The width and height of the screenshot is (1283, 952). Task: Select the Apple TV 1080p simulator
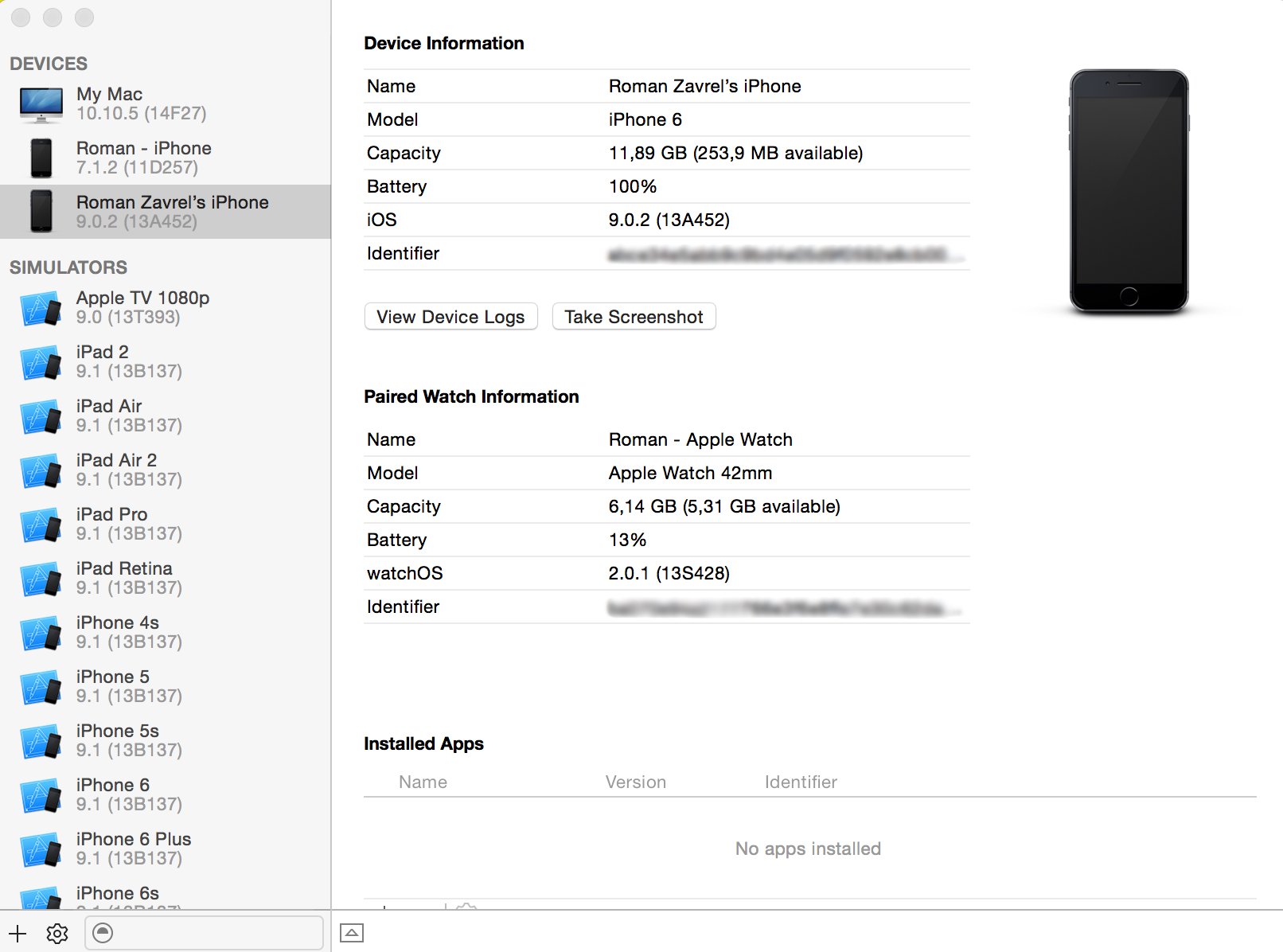[x=166, y=307]
